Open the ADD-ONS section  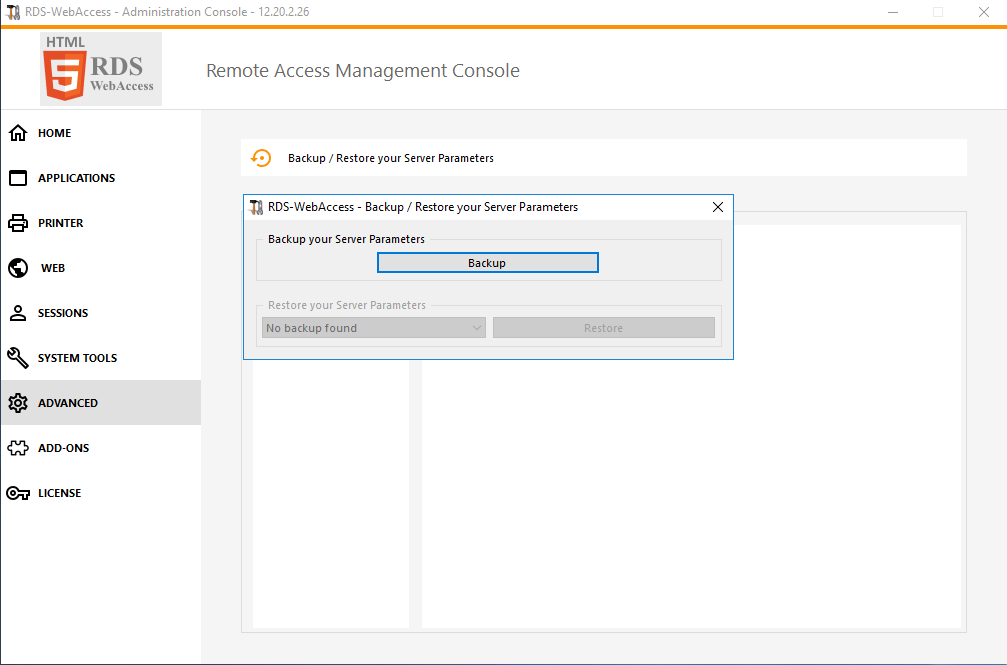[x=64, y=448]
